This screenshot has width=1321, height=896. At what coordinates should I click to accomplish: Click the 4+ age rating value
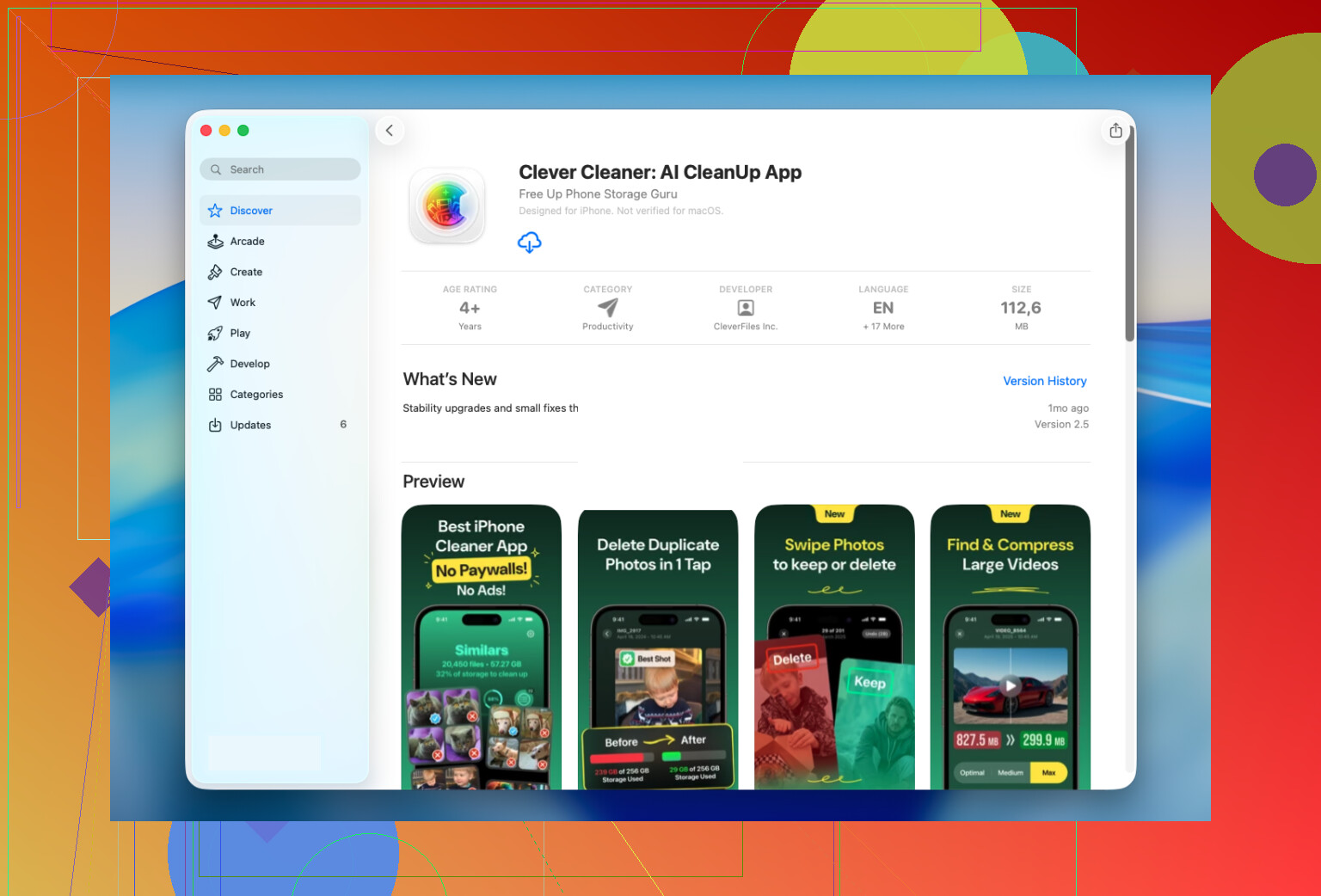pos(470,308)
